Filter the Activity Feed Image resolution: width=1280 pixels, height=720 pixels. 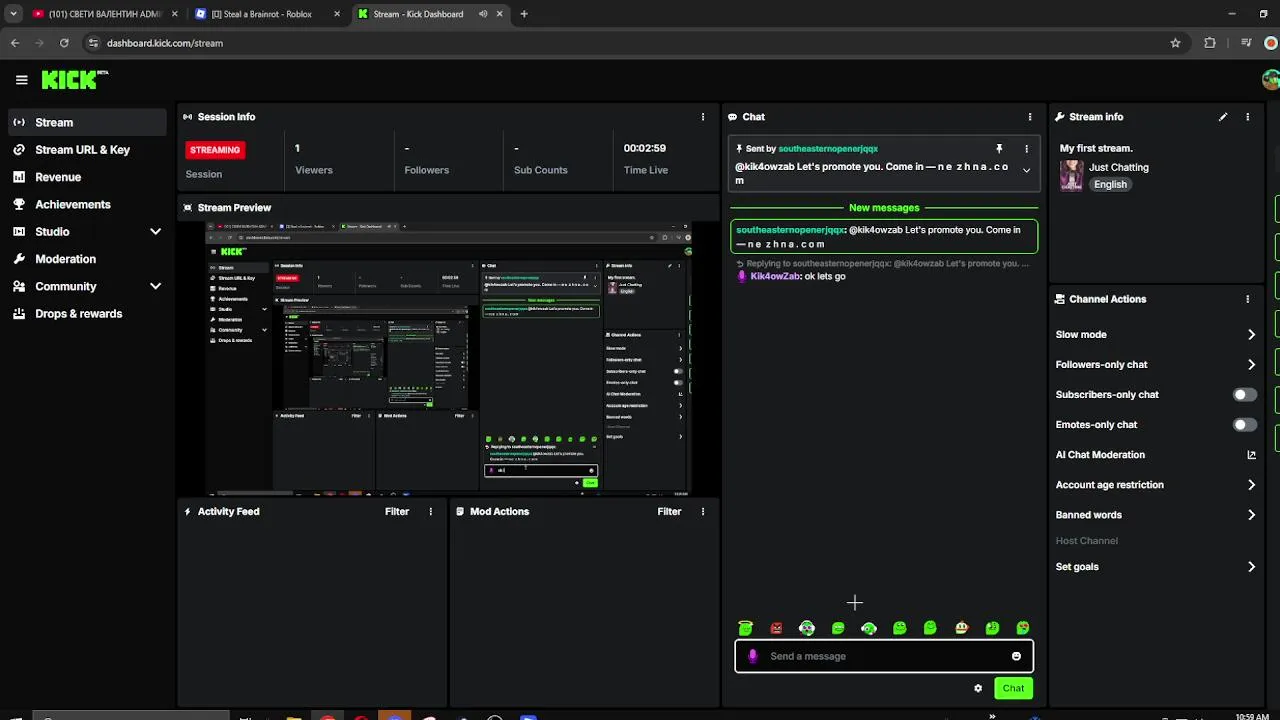coord(397,511)
